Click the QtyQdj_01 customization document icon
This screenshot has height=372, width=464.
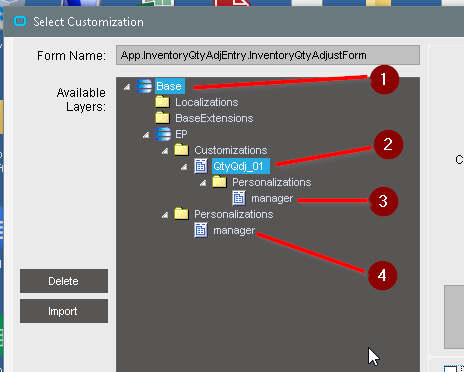click(x=201, y=166)
